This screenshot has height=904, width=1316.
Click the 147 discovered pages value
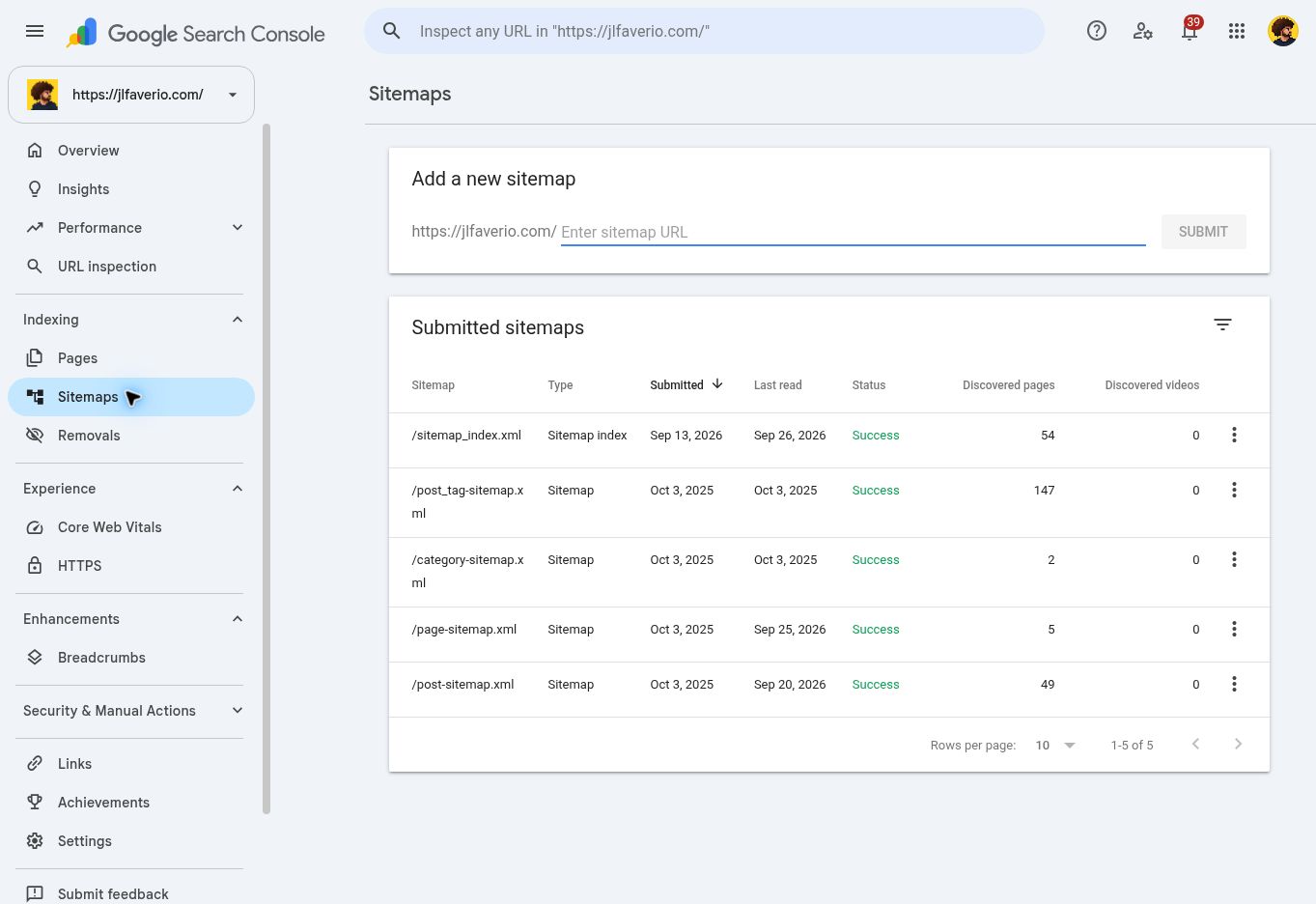tap(1044, 491)
